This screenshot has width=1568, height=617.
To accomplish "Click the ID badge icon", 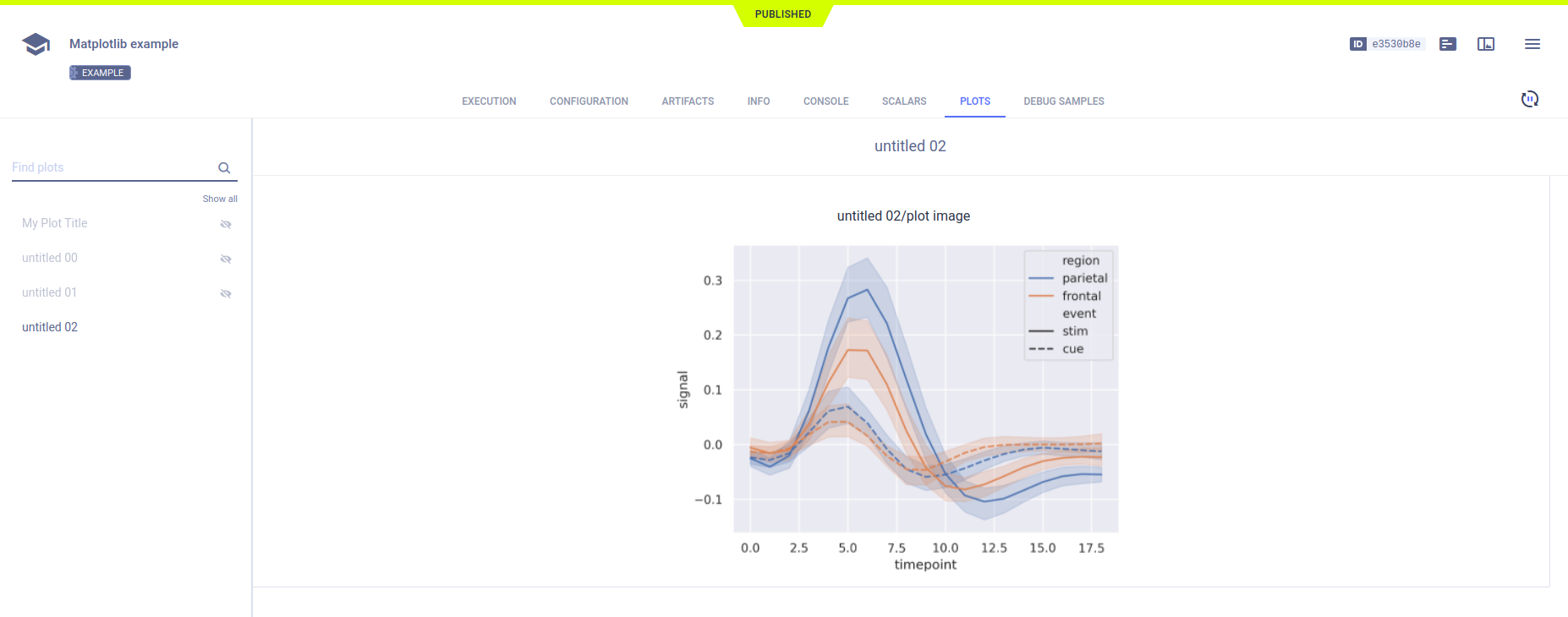I will [1357, 44].
